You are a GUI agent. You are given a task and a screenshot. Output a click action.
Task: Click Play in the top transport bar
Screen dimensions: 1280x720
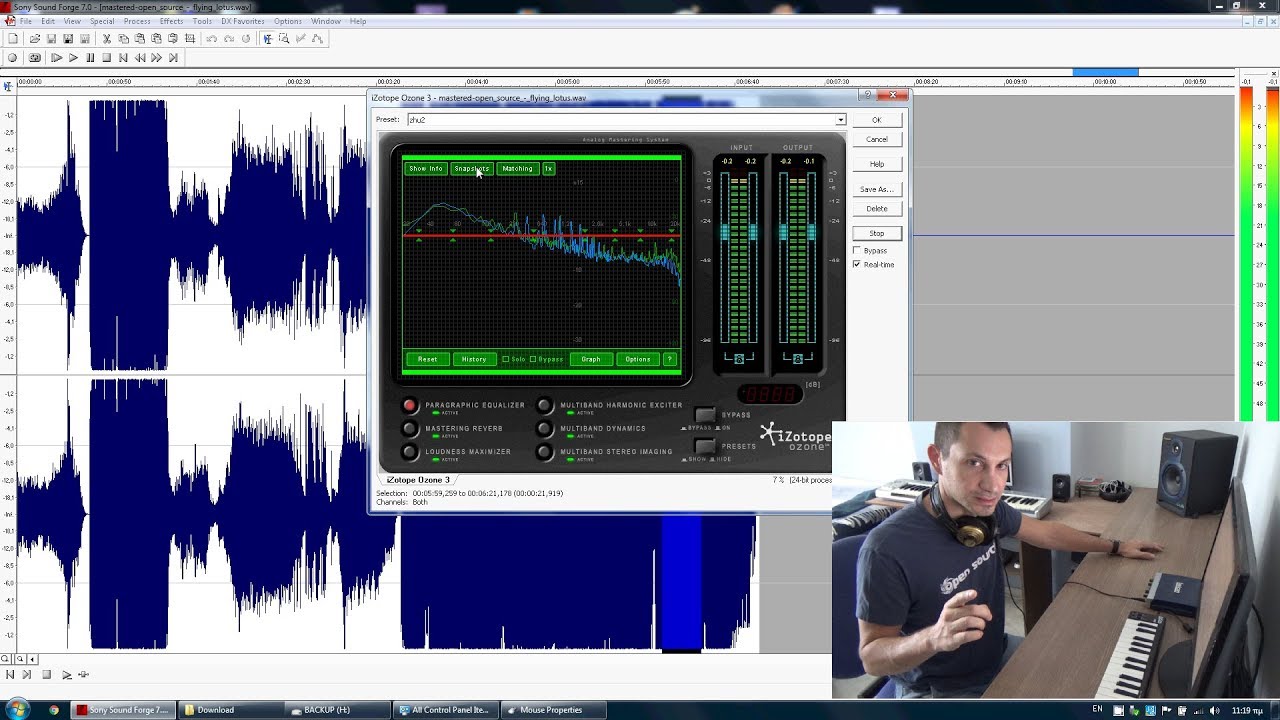point(73,58)
